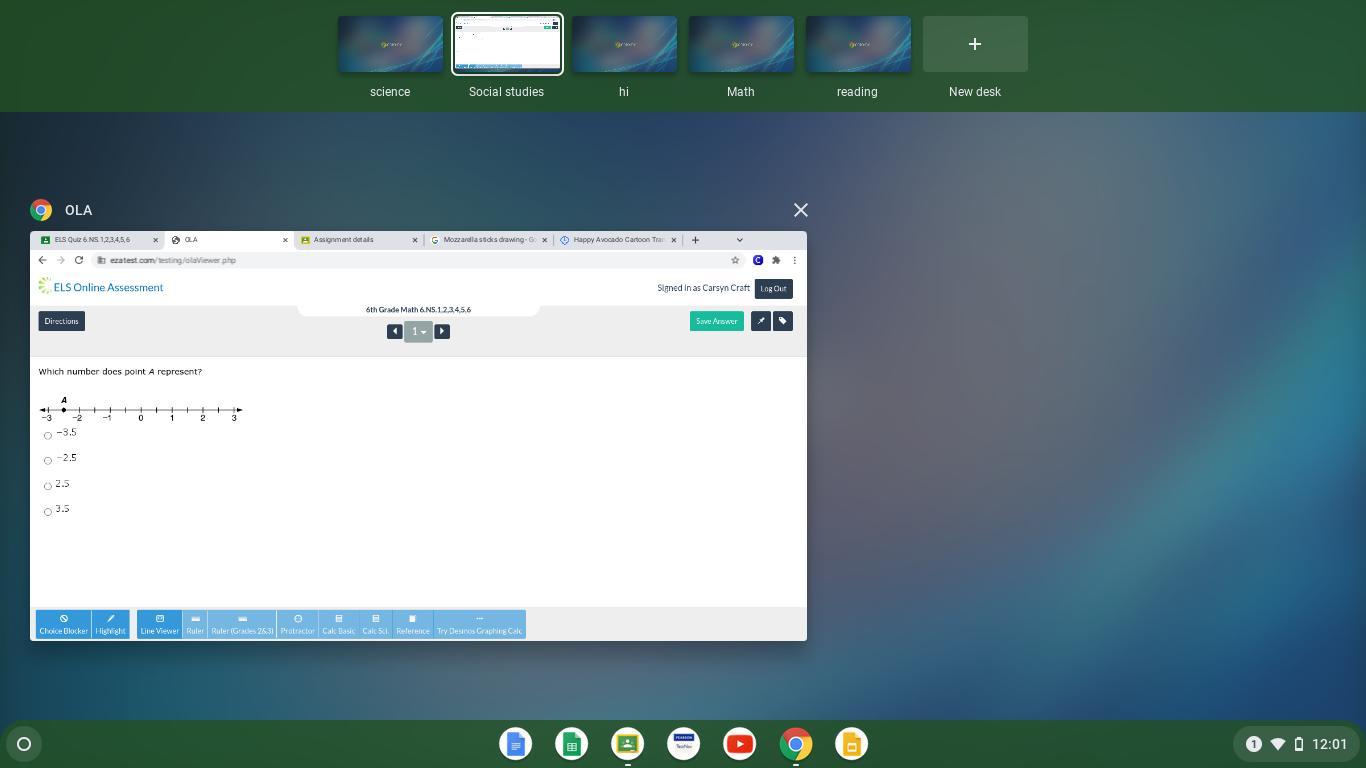Close the ELS Quiz tab
The image size is (1366, 768).
[155, 240]
